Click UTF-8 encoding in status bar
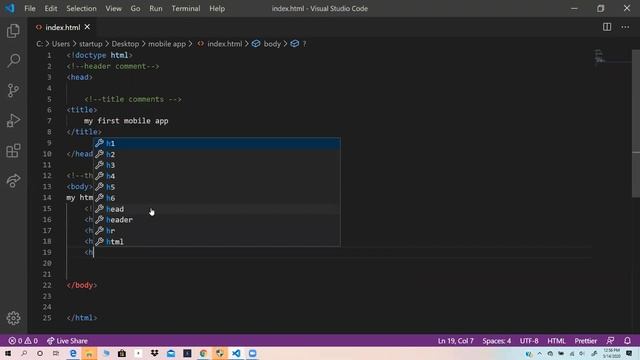The height and width of the screenshot is (360, 640). [529, 341]
